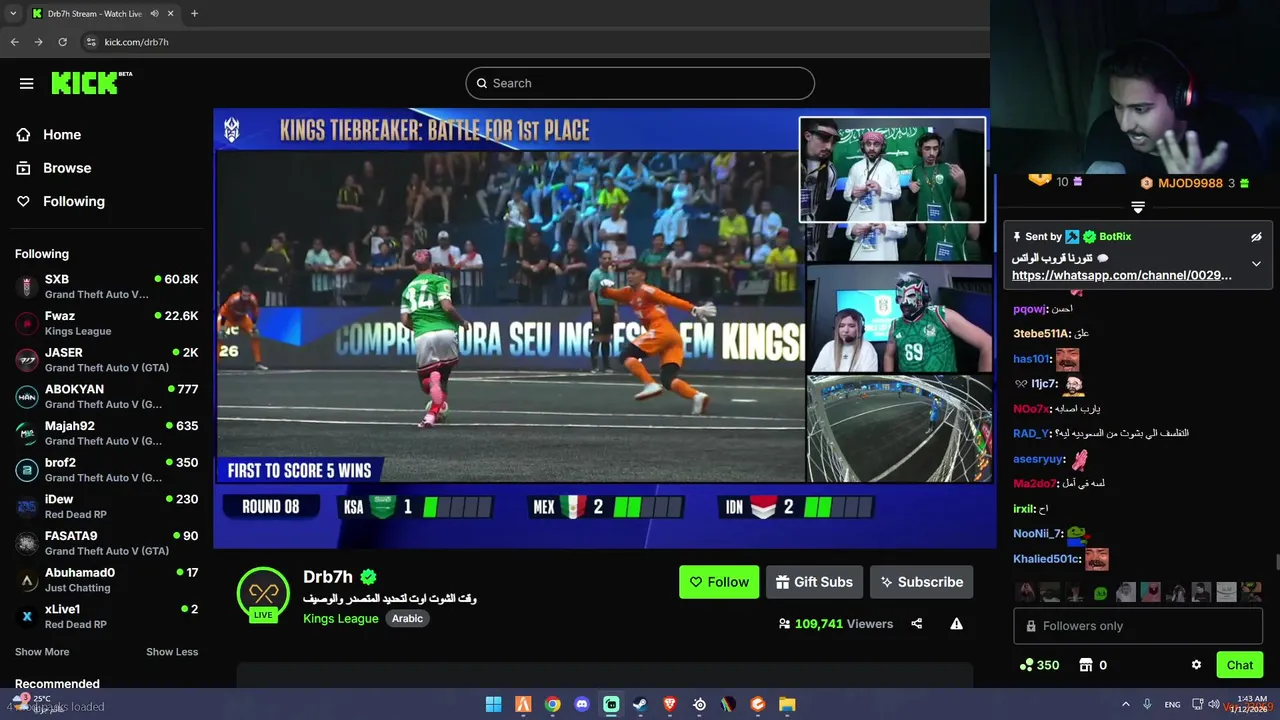Image resolution: width=1280 pixels, height=720 pixels.
Task: Open the browser tab list dropdown
Action: point(12,14)
